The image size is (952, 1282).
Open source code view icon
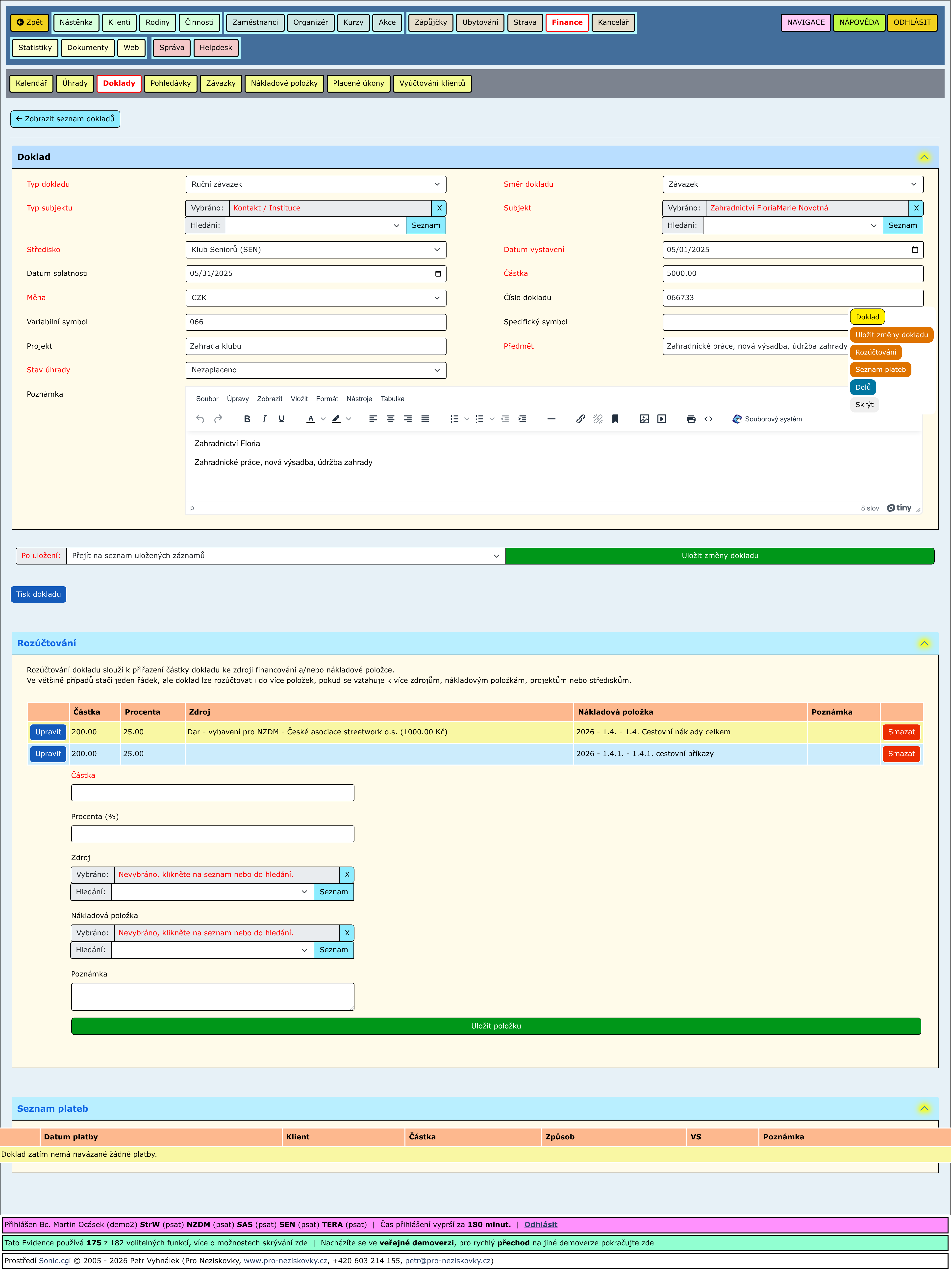pyautogui.click(x=708, y=419)
